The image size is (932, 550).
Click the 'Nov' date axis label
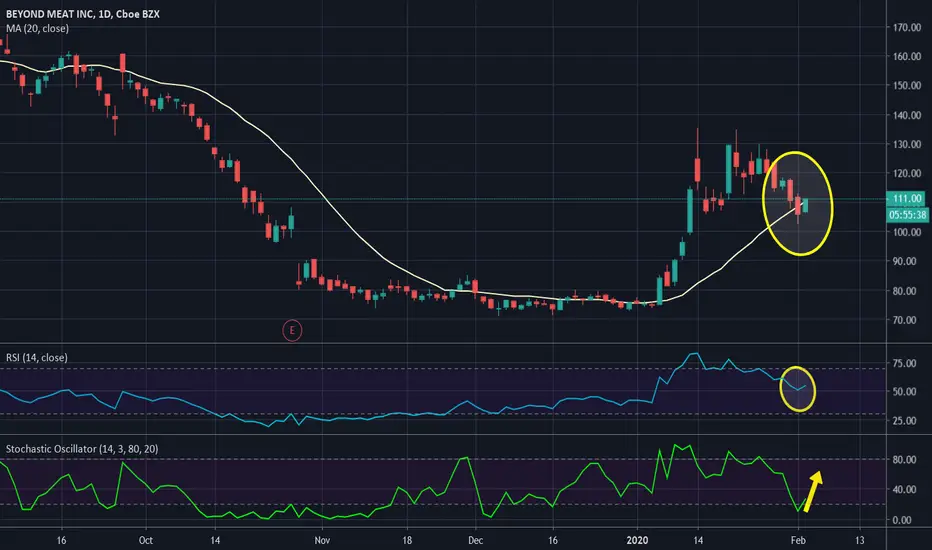[322, 540]
